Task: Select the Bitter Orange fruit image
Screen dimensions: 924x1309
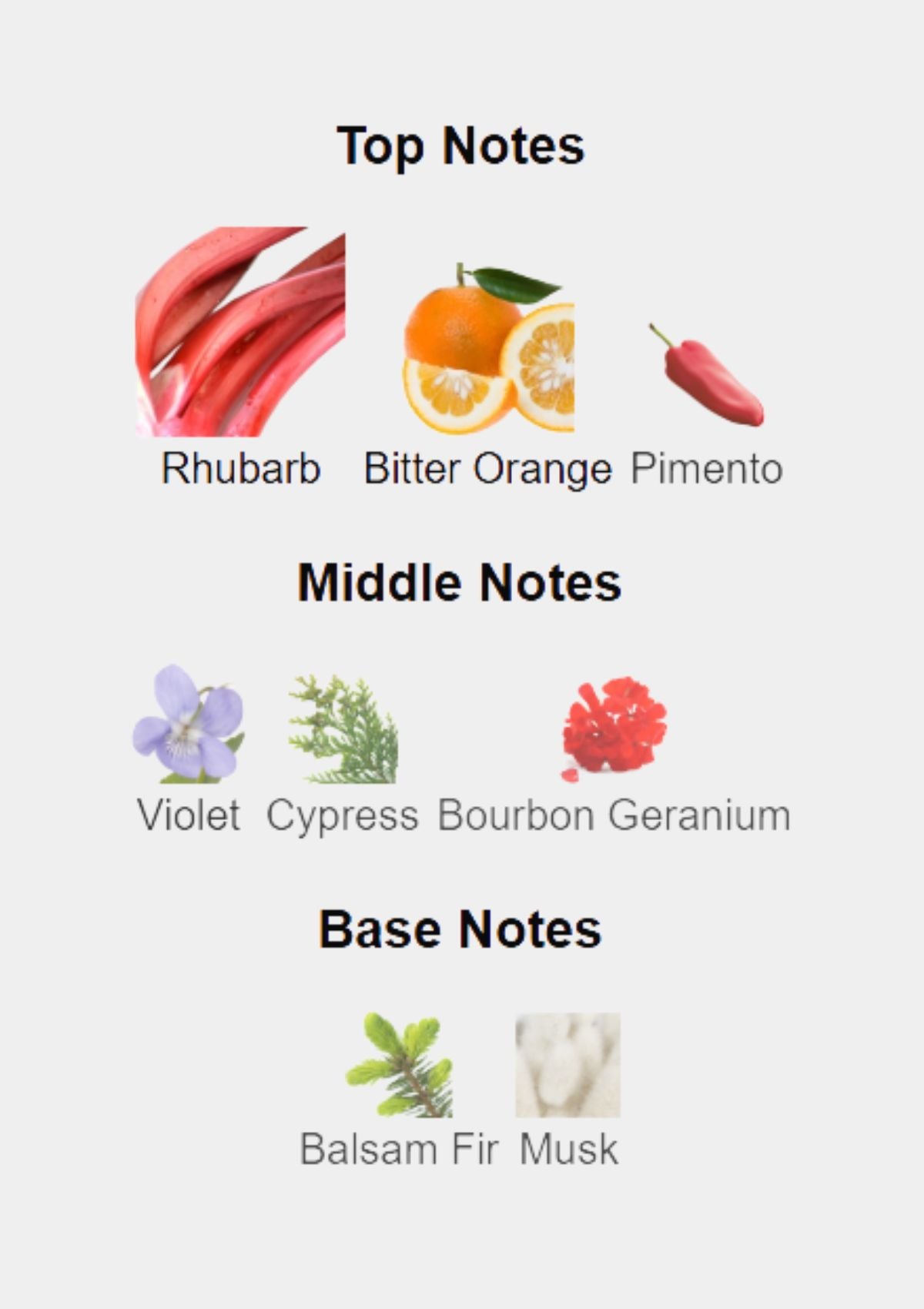Action: click(489, 348)
